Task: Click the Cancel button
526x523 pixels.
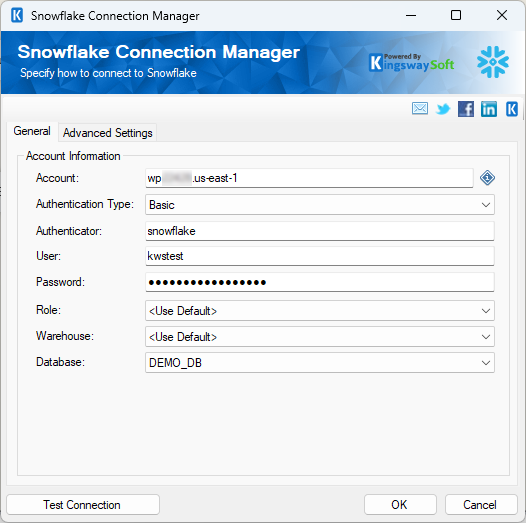Action: (481, 505)
